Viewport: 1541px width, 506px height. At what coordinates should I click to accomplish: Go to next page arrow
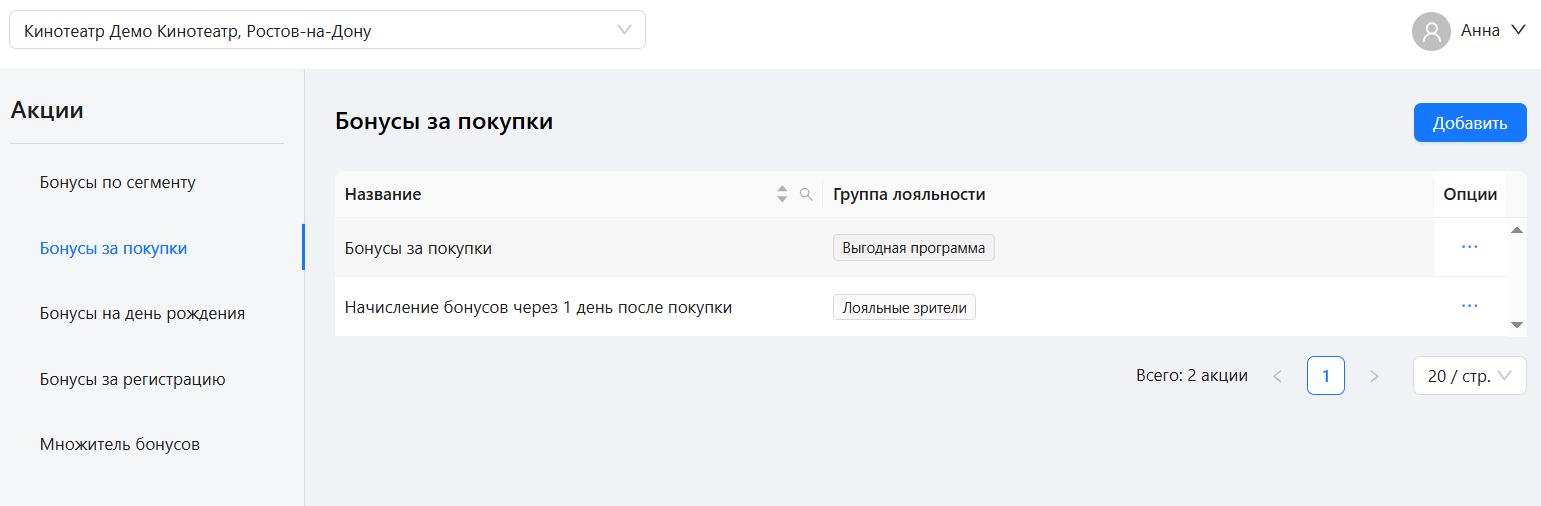click(1374, 376)
